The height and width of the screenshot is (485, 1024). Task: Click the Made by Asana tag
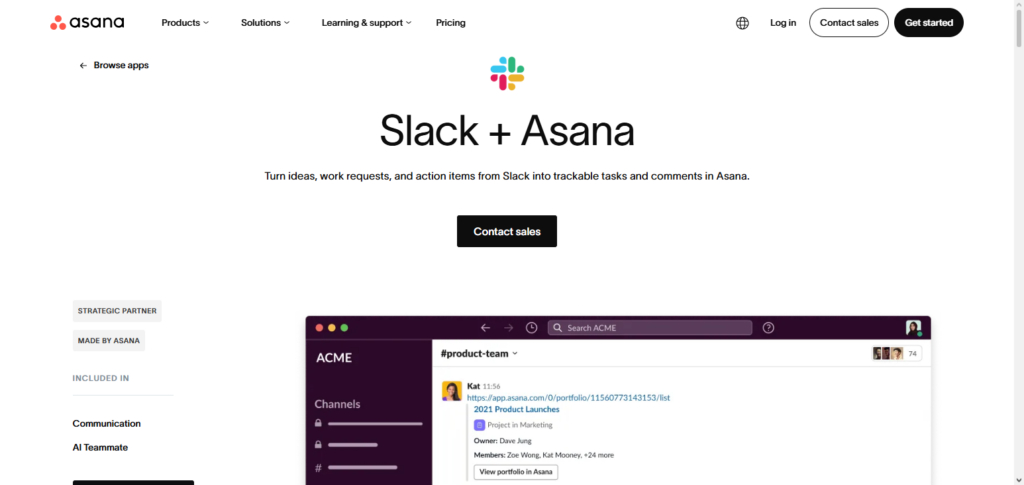108,340
